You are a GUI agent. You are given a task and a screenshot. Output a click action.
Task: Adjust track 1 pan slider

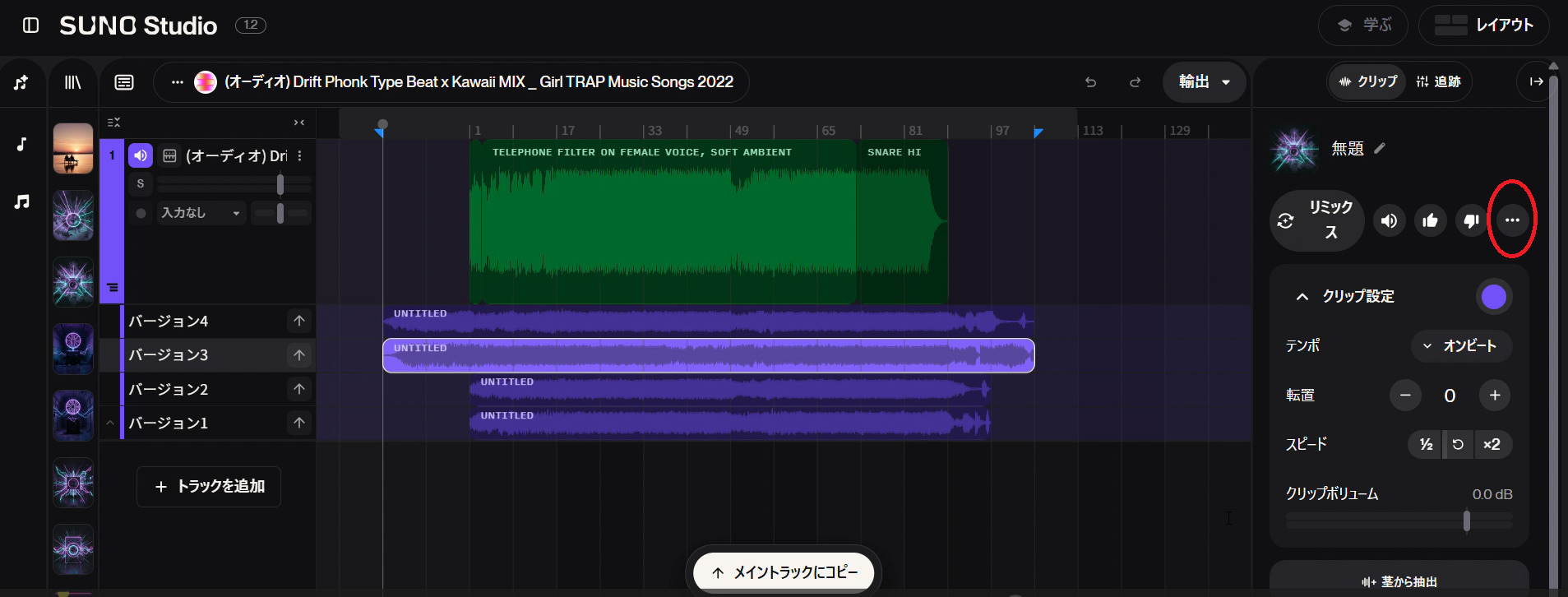tap(280, 213)
